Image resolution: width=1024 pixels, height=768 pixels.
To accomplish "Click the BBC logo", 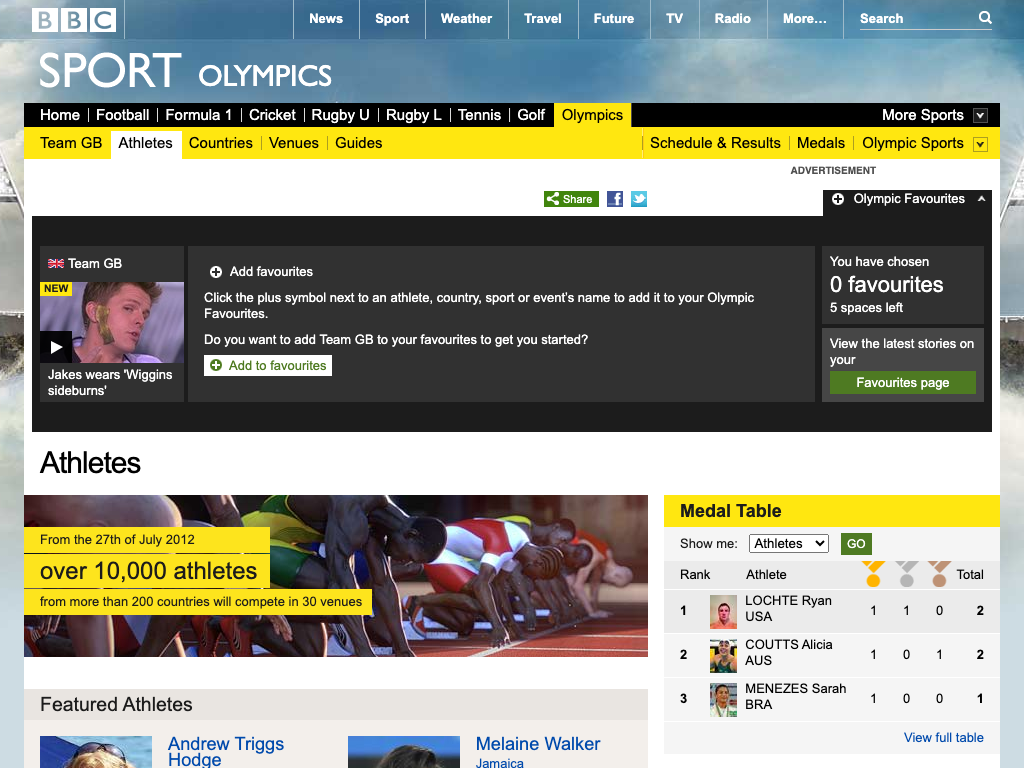I will tap(74, 20).
